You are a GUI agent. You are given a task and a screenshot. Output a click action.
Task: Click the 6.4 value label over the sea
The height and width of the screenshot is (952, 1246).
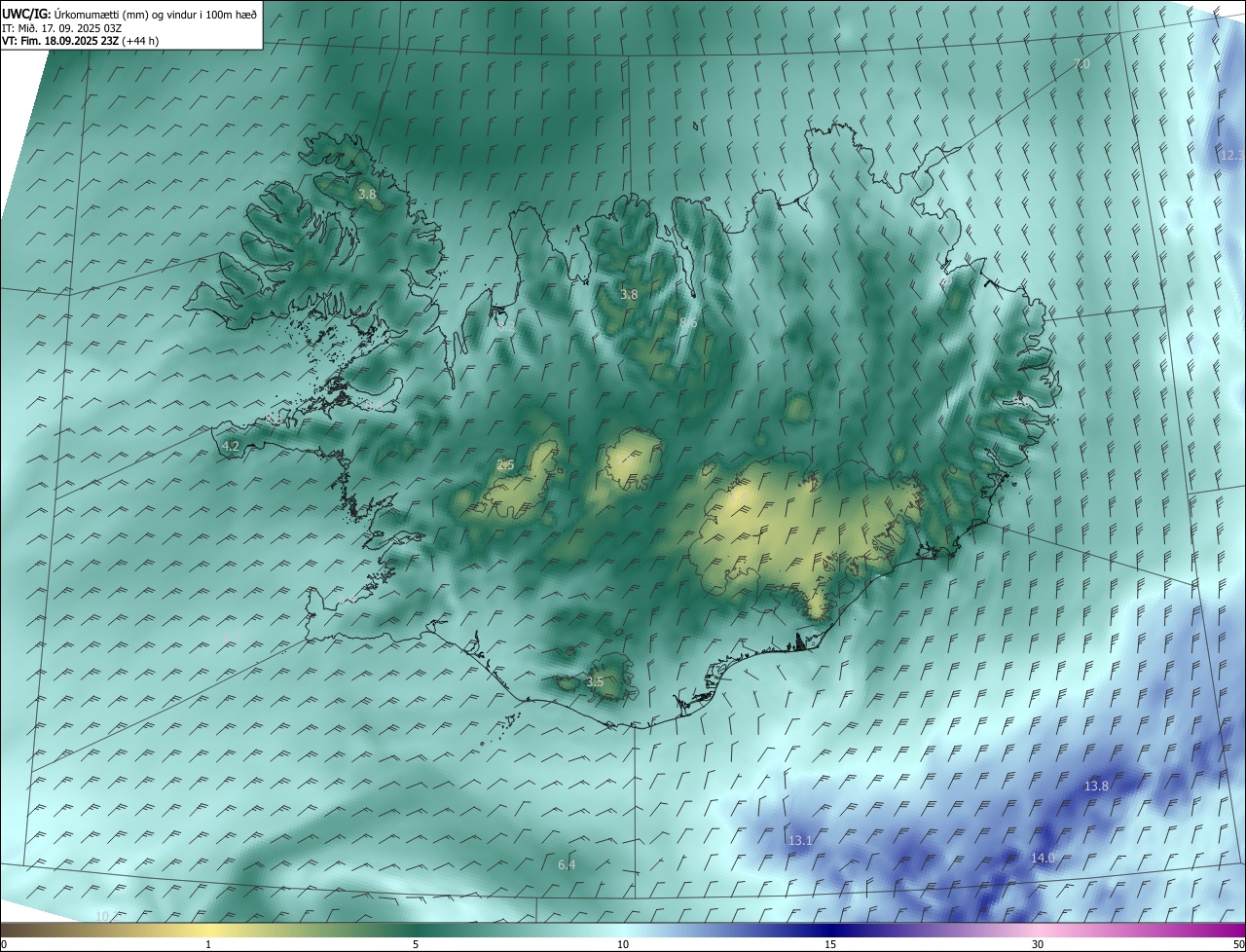pyautogui.click(x=567, y=864)
